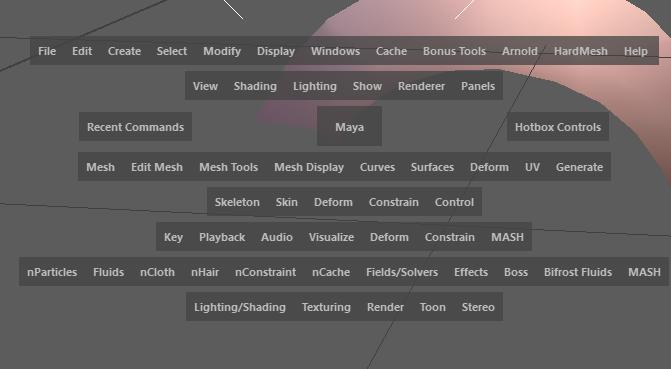This screenshot has width=671, height=369.
Task: Open the Mesh Tools menu
Action: point(228,167)
